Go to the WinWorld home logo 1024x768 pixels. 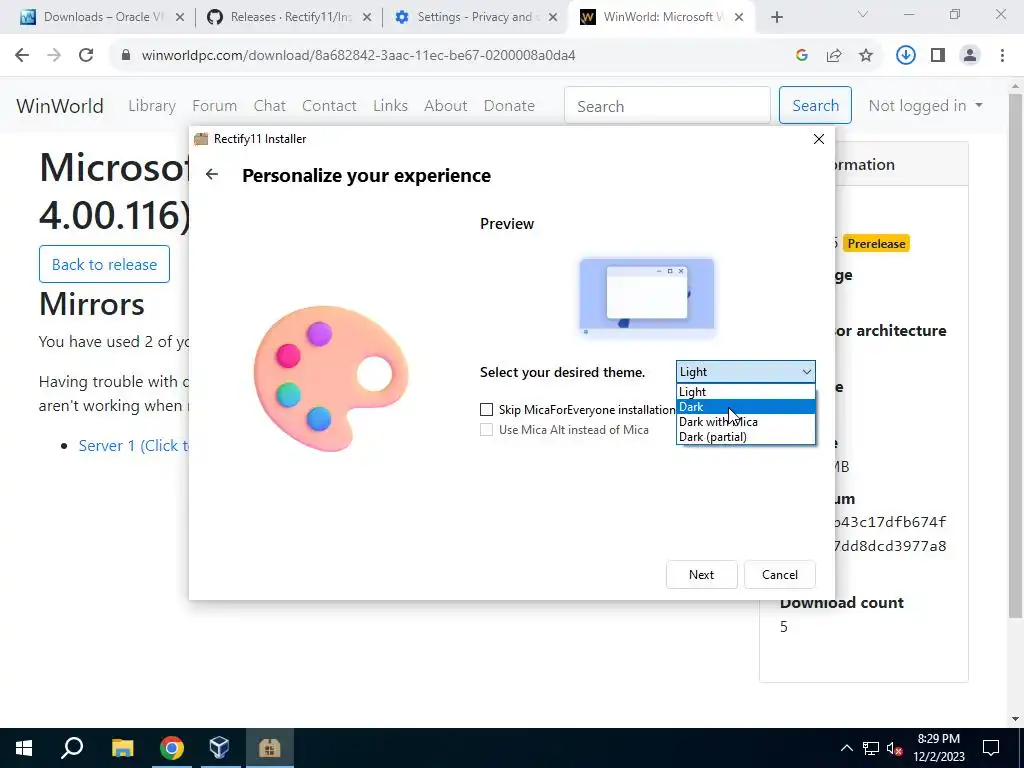(59, 106)
